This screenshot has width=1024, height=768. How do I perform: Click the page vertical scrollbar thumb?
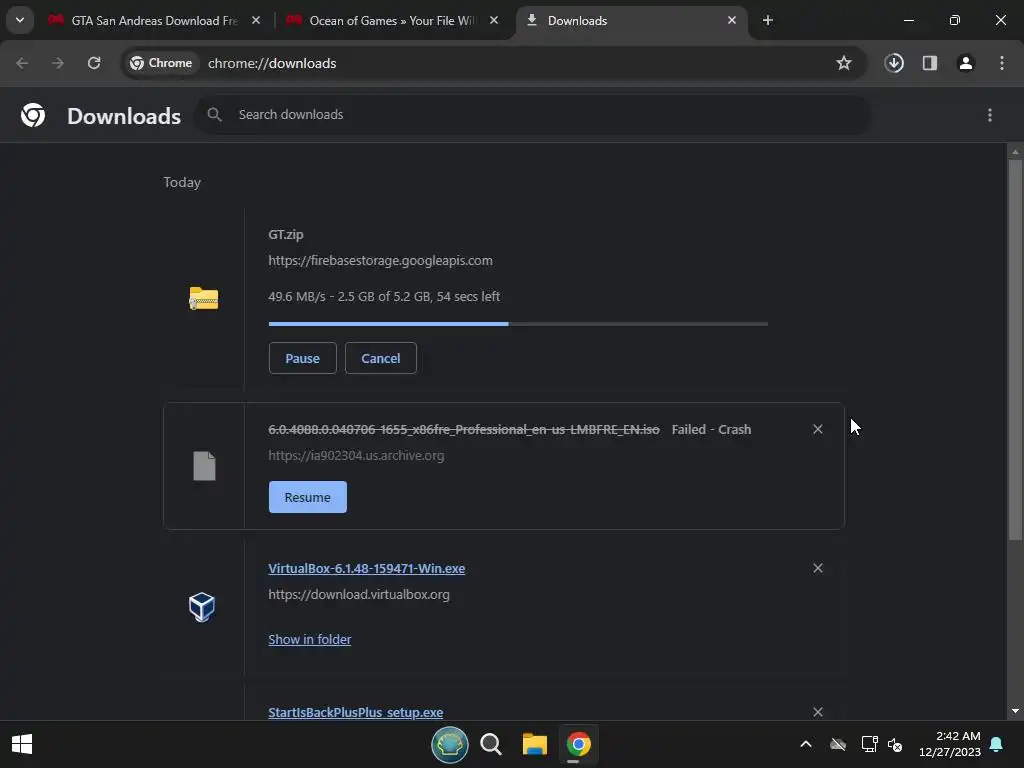tap(1015, 349)
